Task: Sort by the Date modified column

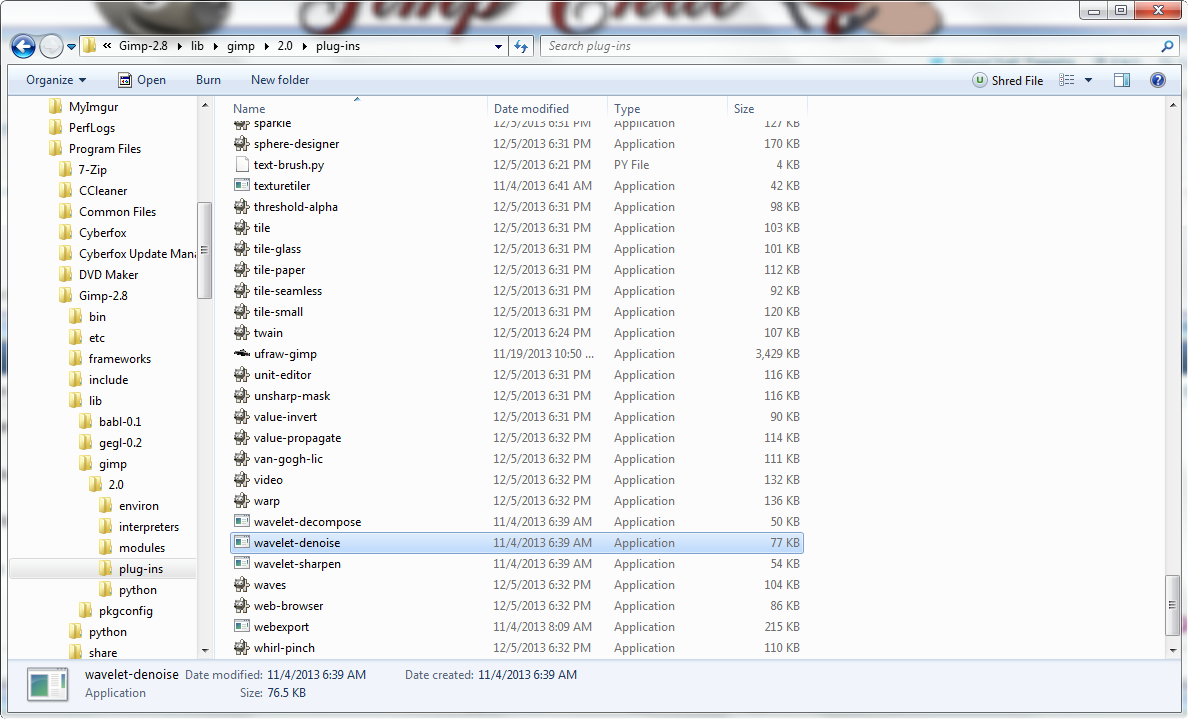Action: (531, 109)
